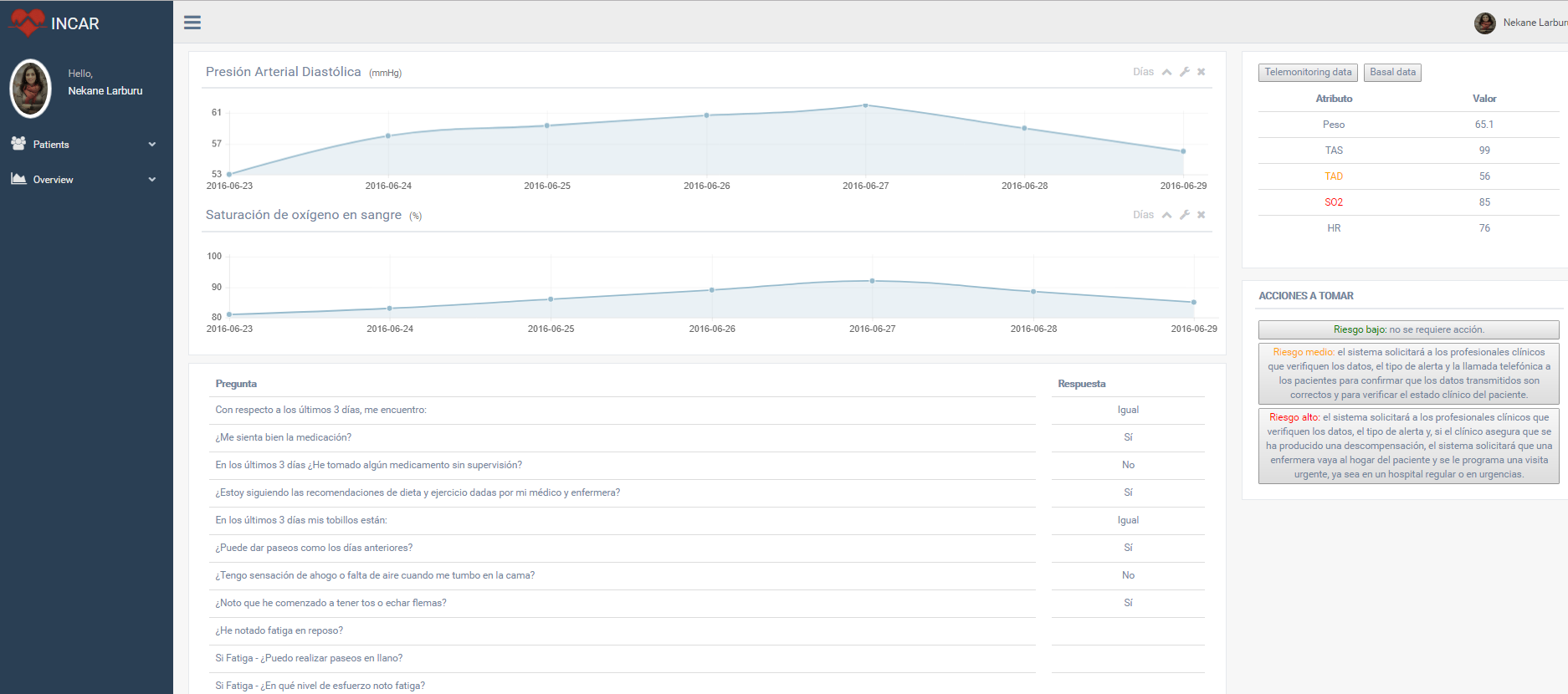Select the Riesgo medio action box
The image size is (1568, 694).
click(x=1408, y=373)
